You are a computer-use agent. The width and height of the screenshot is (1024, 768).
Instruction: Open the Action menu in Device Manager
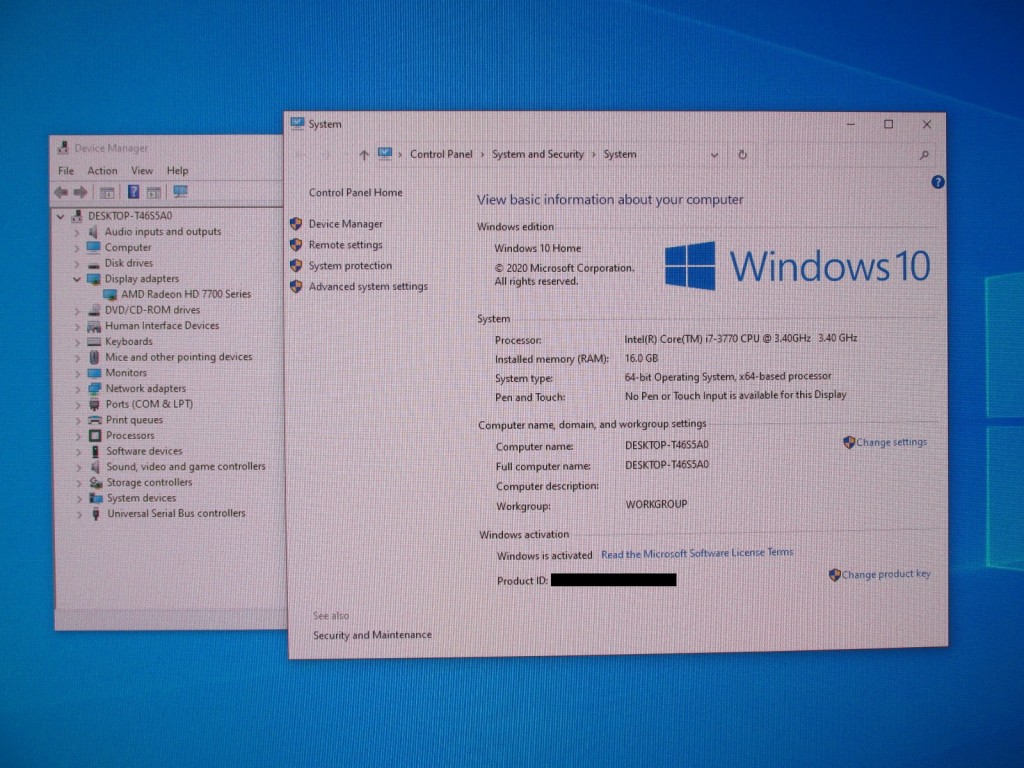103,170
